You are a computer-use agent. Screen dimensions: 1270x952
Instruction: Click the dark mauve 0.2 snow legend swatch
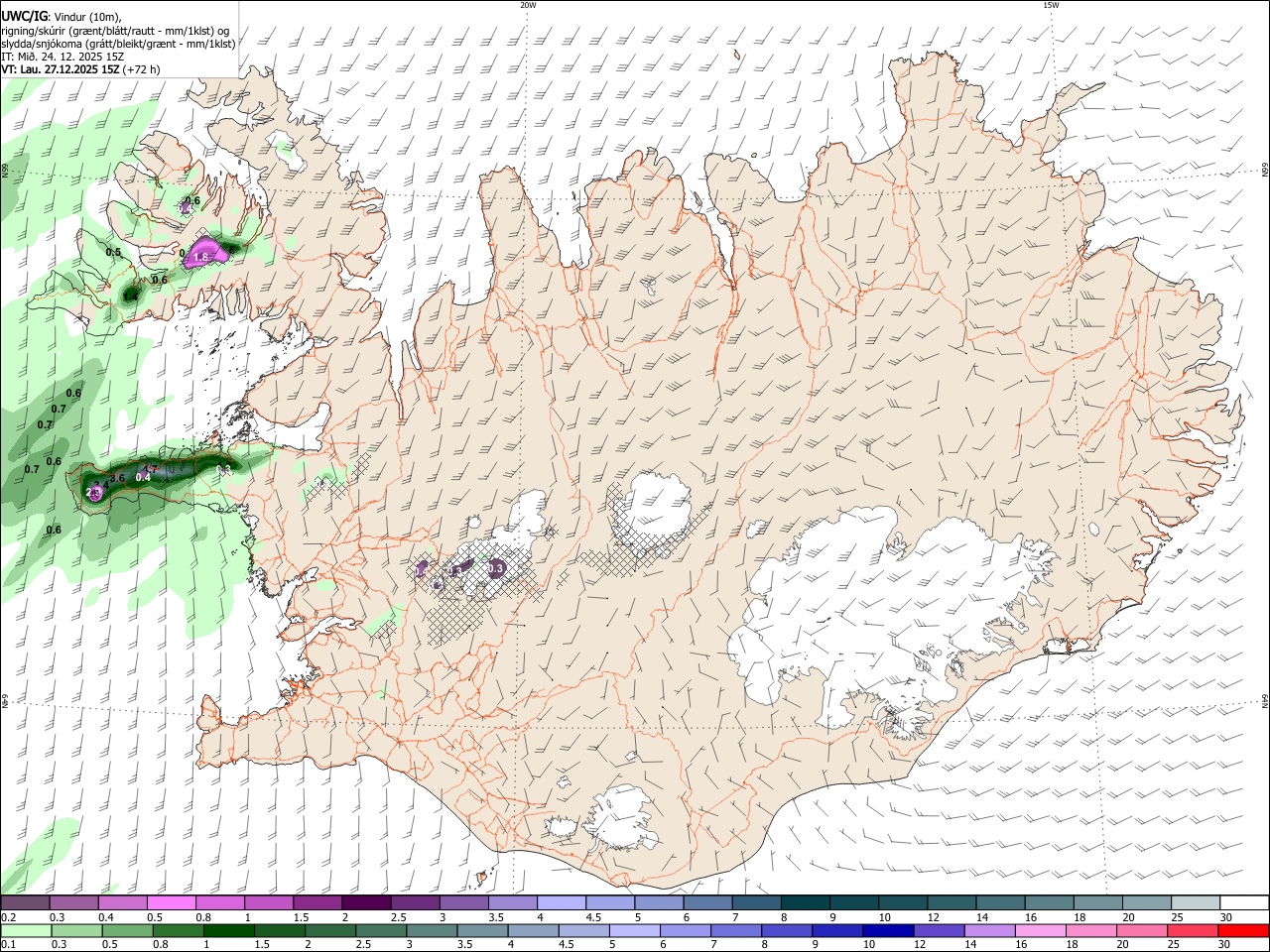point(25,902)
